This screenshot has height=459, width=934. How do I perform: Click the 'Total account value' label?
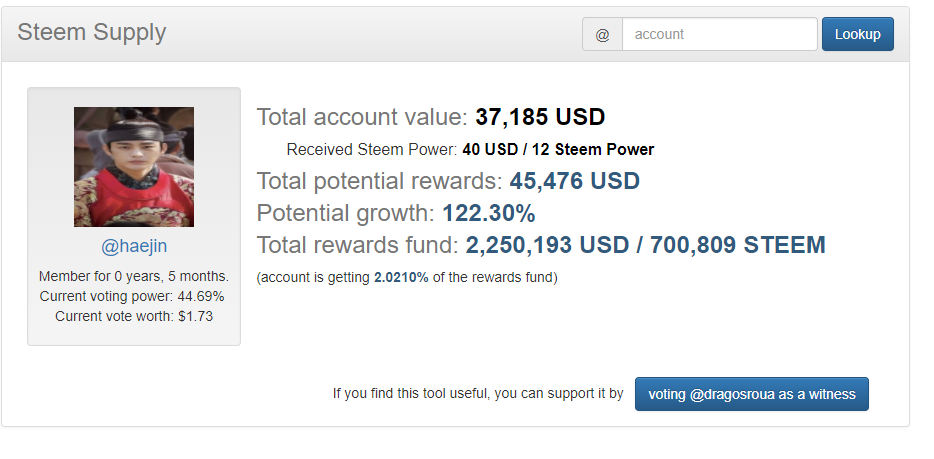[362, 117]
